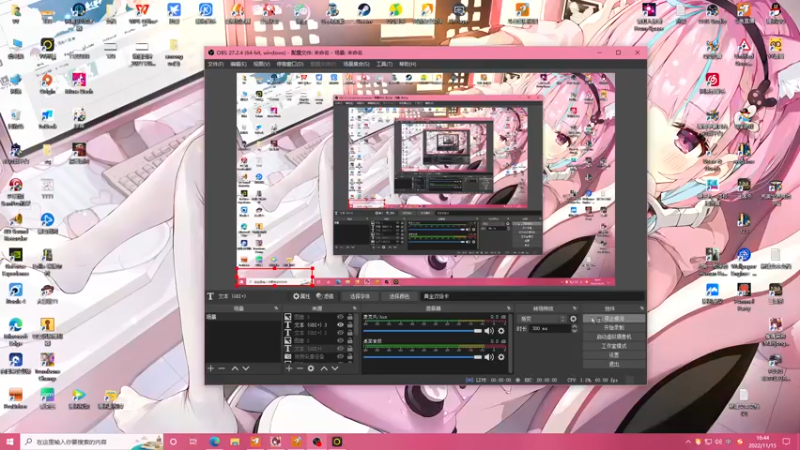Screen dimensions: 800x450
Task: Toggle visibility of 视频采集设备 source
Action: pyautogui.click(x=340, y=357)
